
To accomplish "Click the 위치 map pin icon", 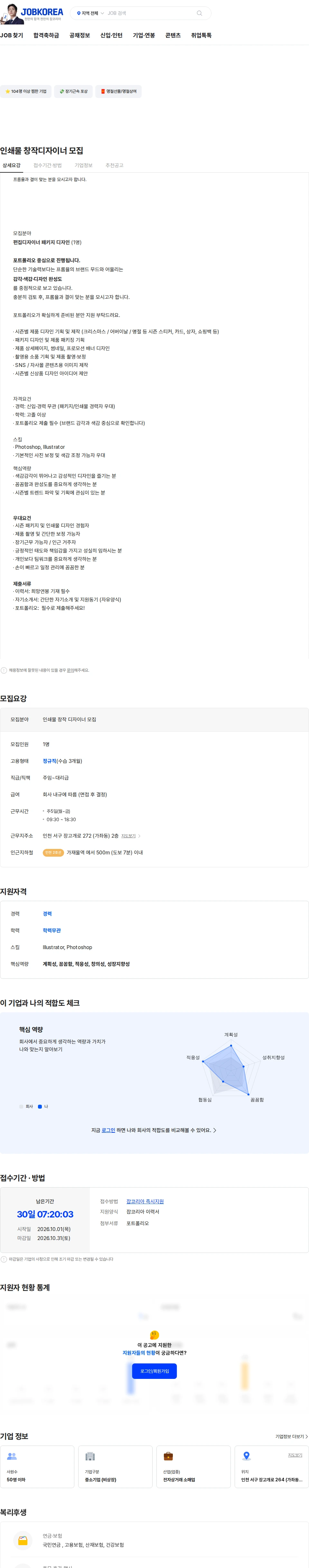I will (x=246, y=1456).
